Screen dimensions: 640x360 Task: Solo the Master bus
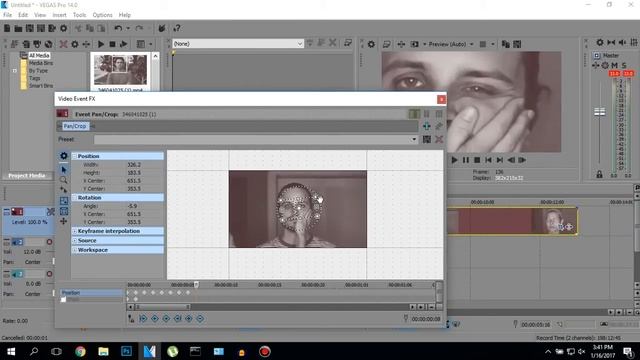(624, 65)
